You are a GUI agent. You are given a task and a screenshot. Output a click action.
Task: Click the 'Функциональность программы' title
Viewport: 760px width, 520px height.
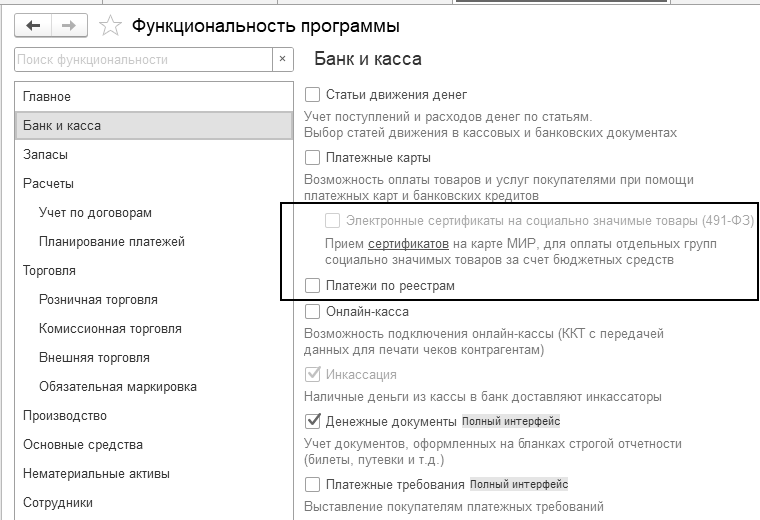266,26
